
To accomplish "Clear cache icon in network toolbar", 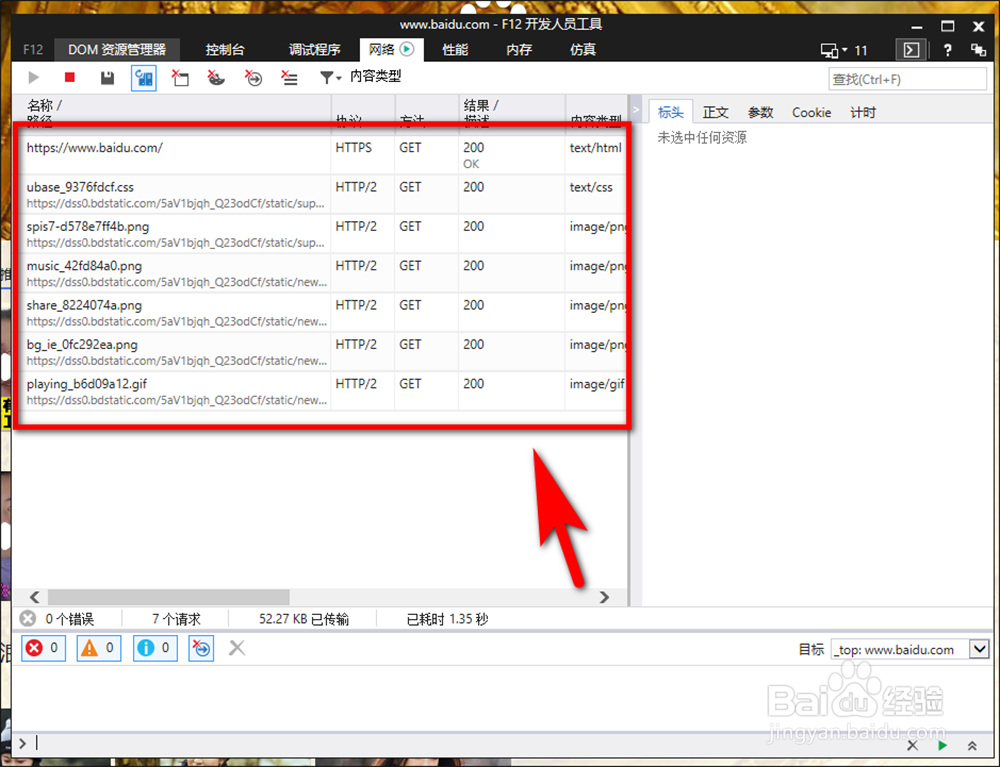I will (x=180, y=78).
